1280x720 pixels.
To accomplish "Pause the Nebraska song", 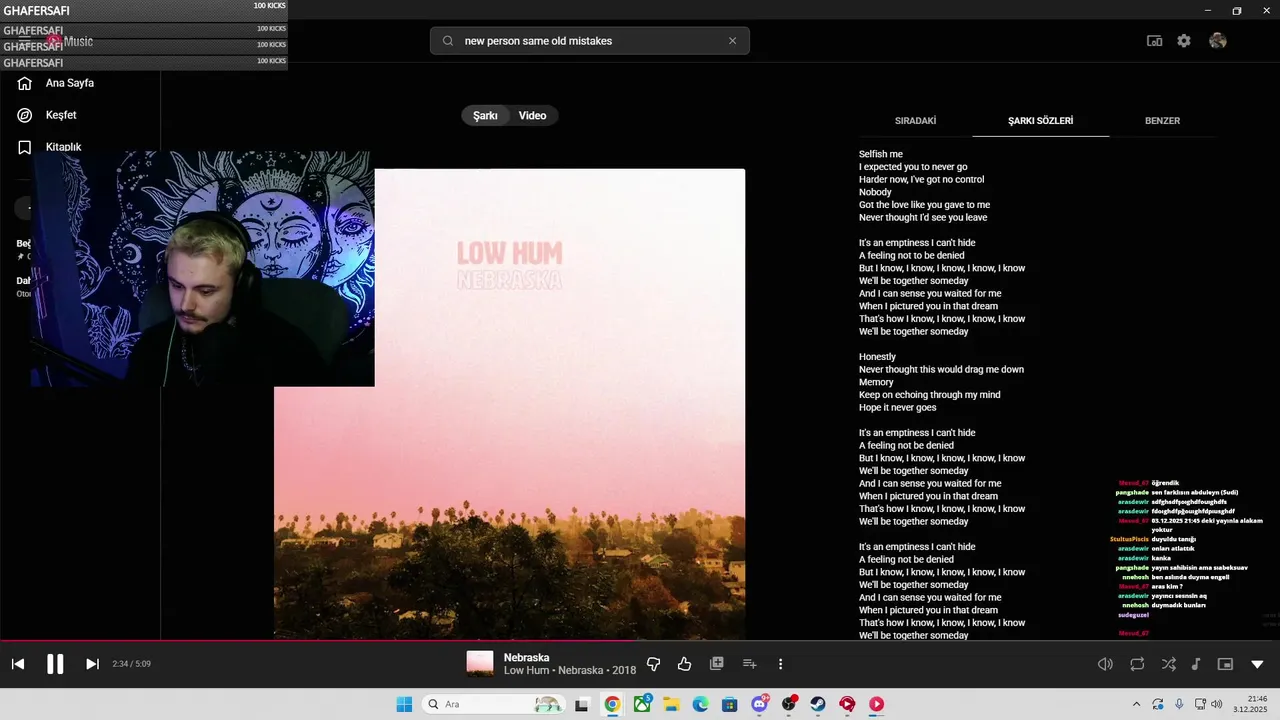I will (55, 664).
